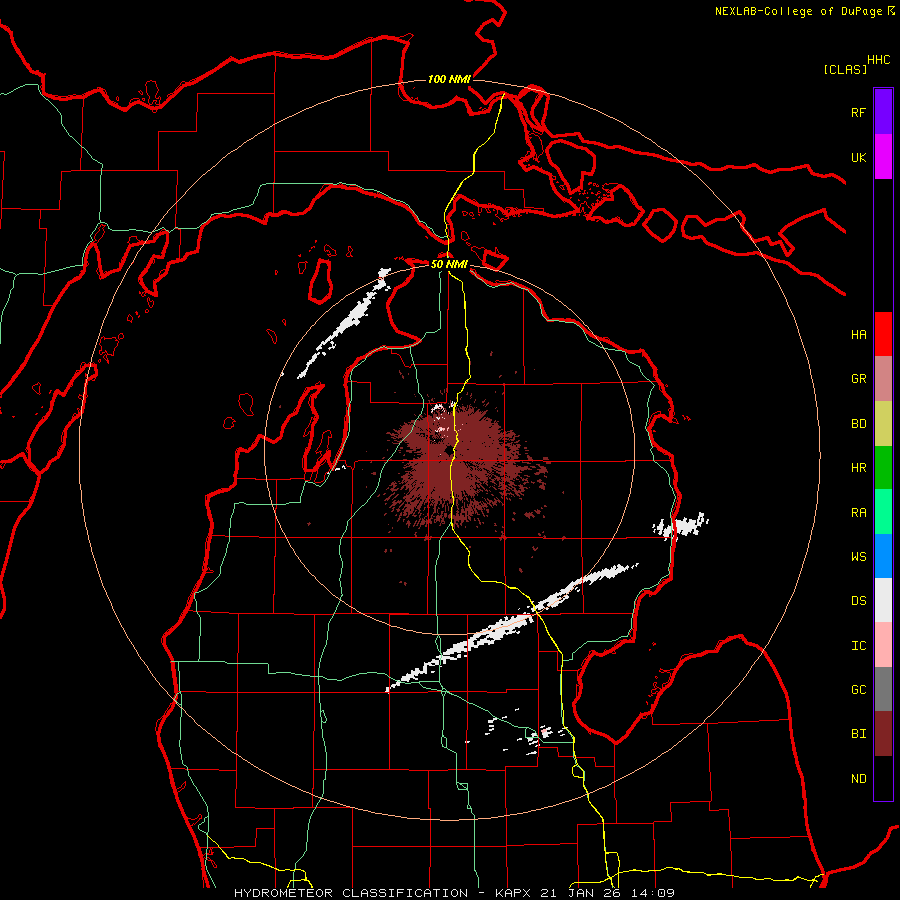Click the IC legend label
This screenshot has height=900, width=900.
(858, 646)
